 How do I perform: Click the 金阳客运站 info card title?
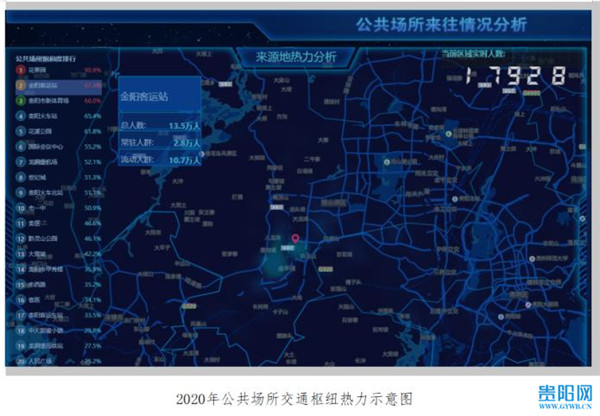pyautogui.click(x=144, y=96)
